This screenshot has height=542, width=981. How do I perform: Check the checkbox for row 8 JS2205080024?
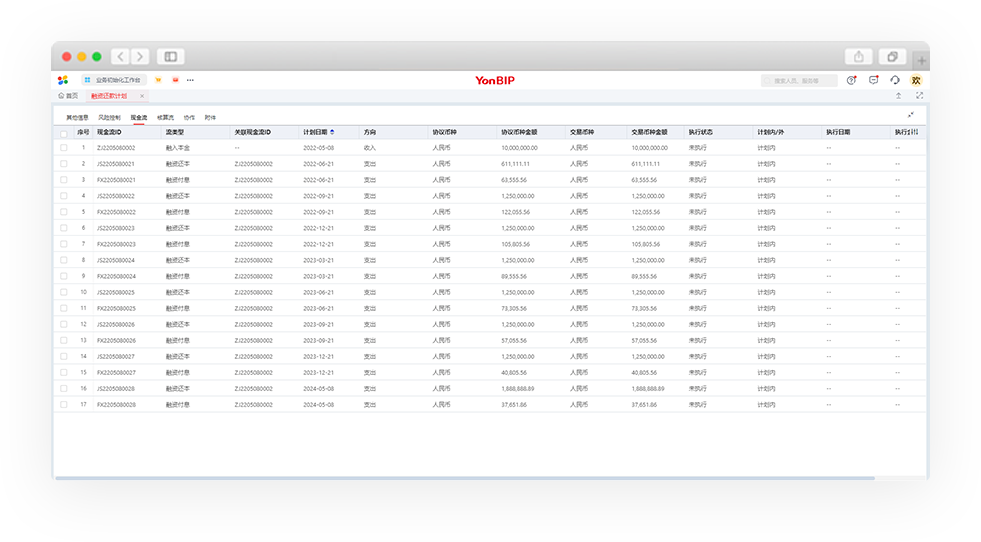point(64,260)
